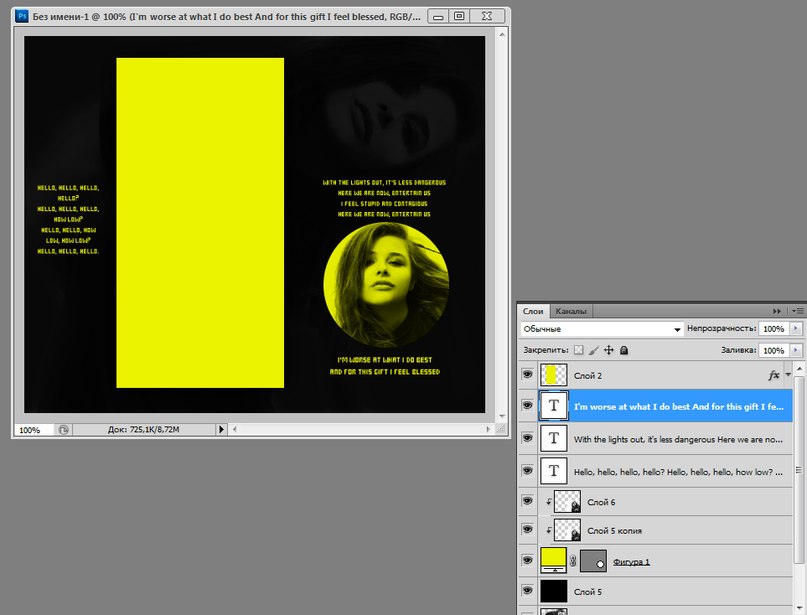Switch to the Каналы tab

coord(571,311)
